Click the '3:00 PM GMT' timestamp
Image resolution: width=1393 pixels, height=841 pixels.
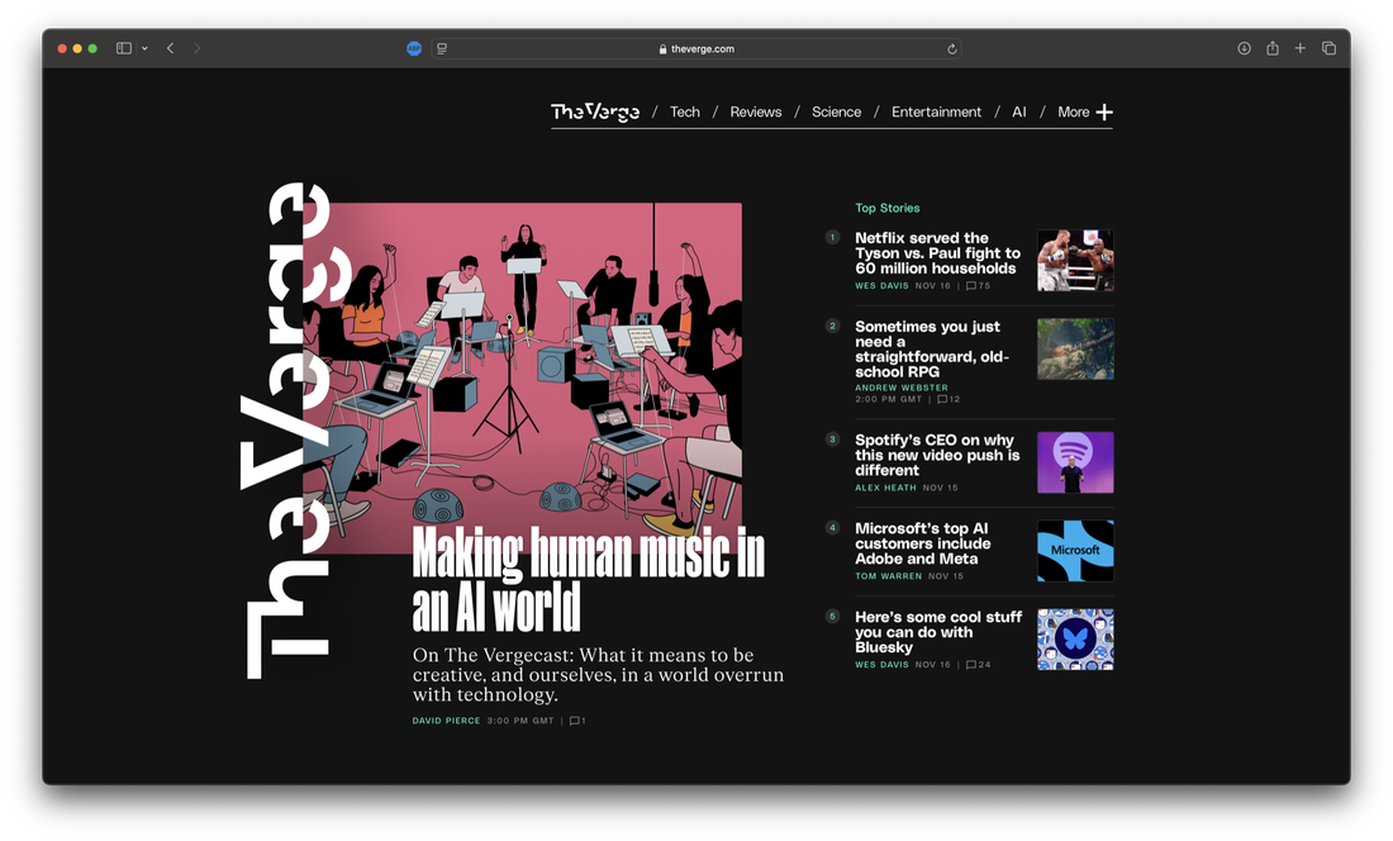(x=520, y=721)
